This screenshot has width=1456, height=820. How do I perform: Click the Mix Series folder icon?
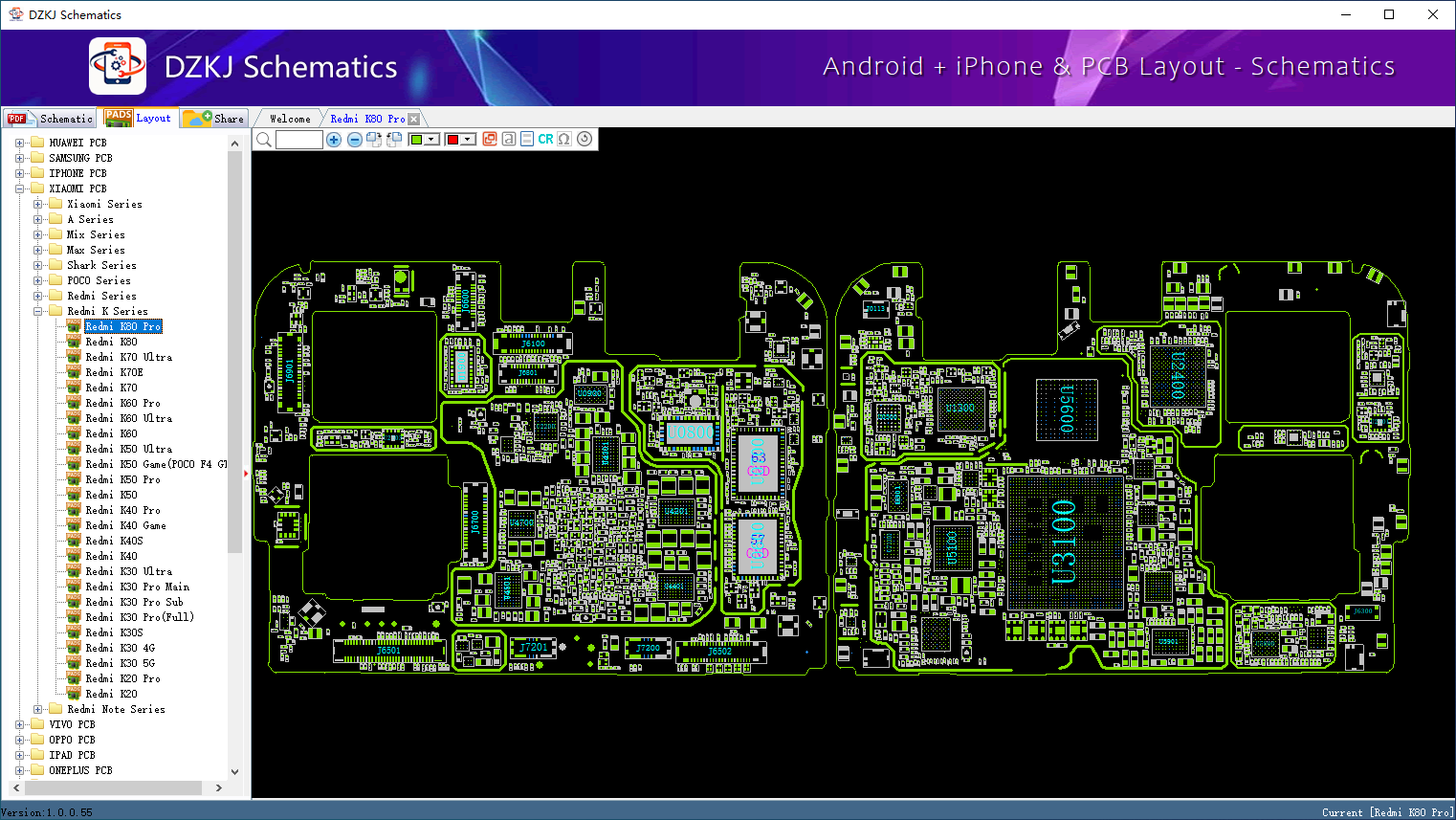click(55, 234)
